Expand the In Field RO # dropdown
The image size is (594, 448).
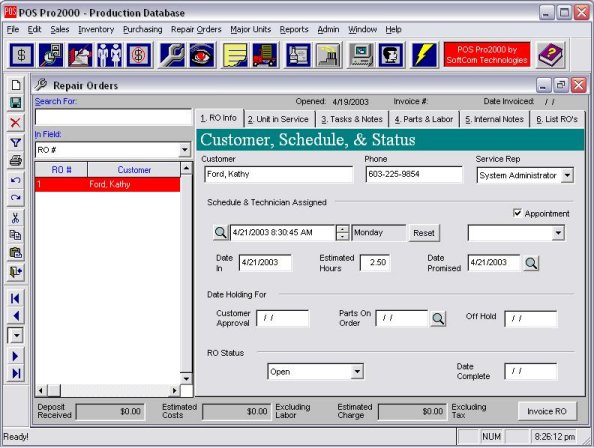184,150
